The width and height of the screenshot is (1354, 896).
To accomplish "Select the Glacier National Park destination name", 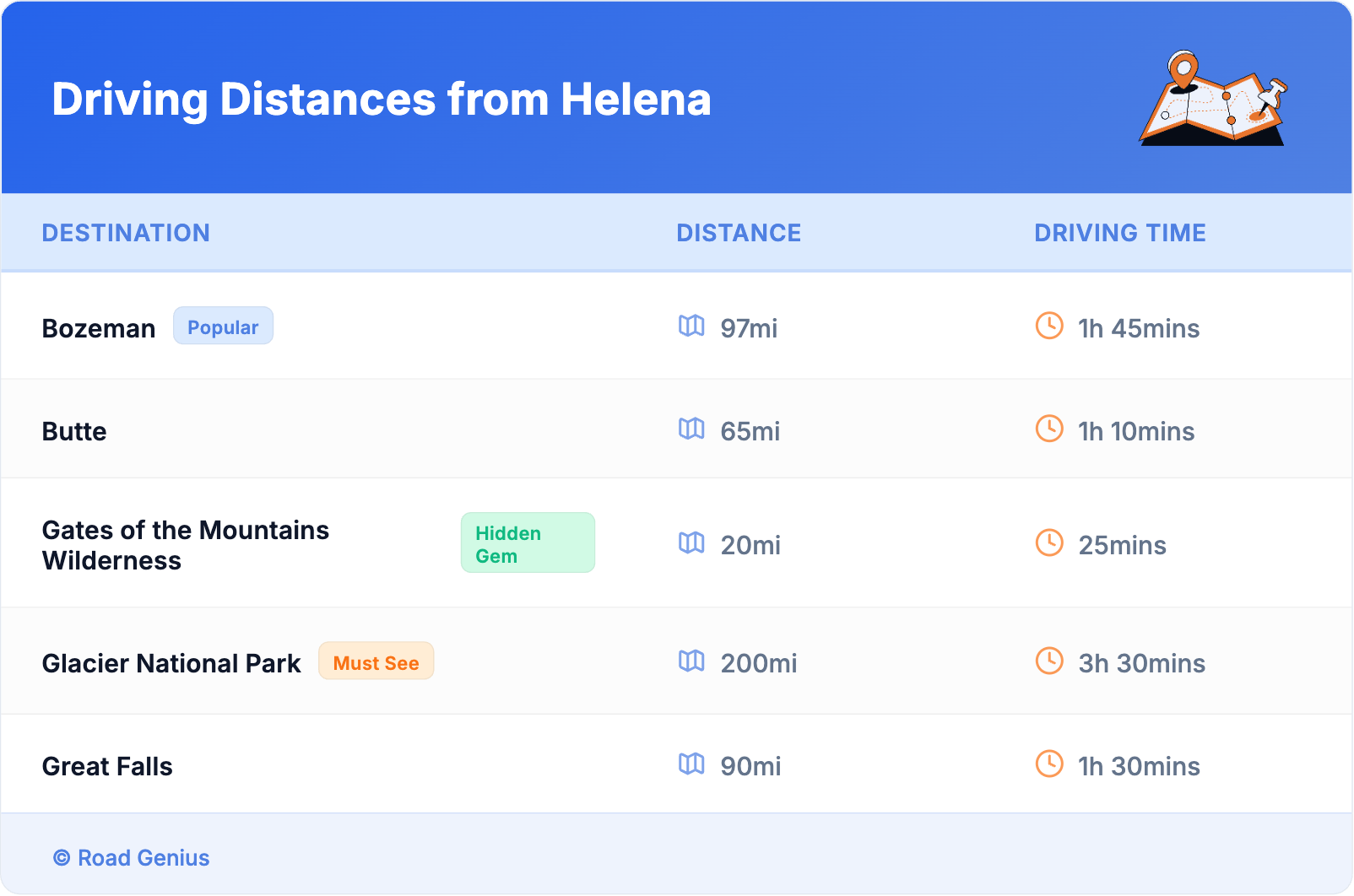I will point(171,664).
